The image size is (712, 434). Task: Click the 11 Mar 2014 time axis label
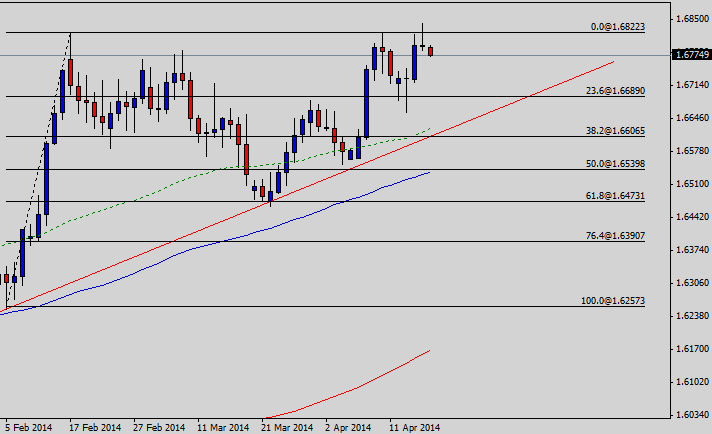tap(222, 426)
